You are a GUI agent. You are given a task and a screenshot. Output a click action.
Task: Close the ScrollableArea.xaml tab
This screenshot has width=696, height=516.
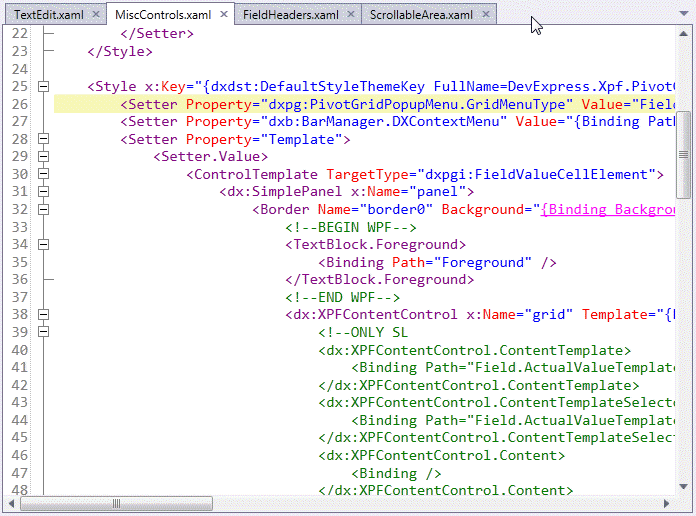pyautogui.click(x=486, y=14)
